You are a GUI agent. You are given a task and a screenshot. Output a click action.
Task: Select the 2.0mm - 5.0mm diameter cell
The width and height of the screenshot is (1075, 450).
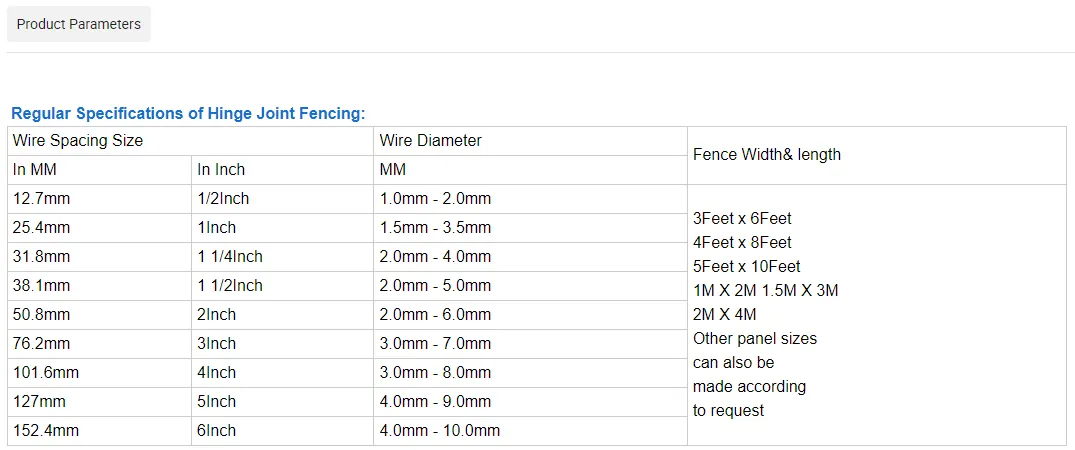click(435, 286)
